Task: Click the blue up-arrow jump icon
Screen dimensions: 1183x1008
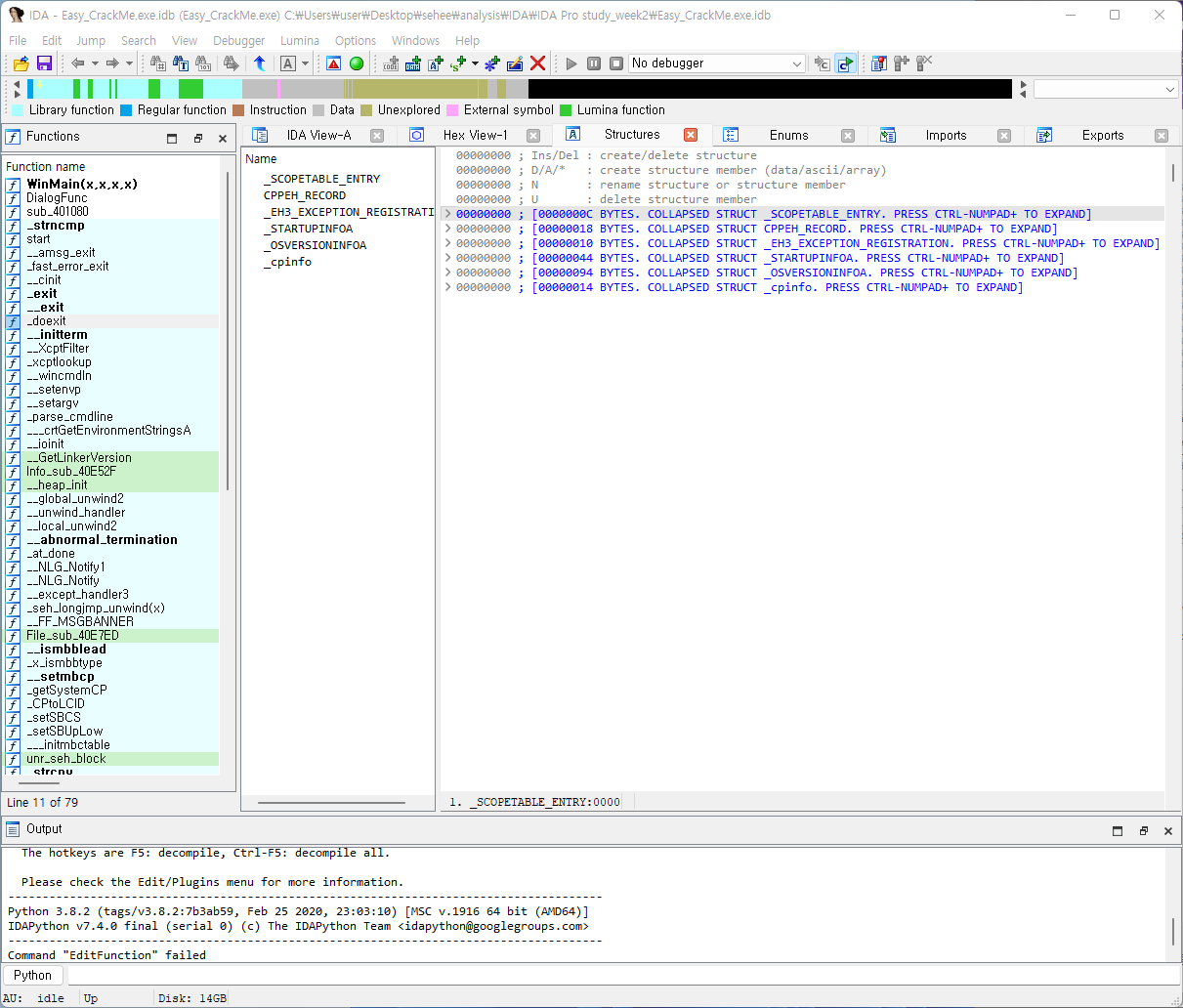Action: point(259,63)
